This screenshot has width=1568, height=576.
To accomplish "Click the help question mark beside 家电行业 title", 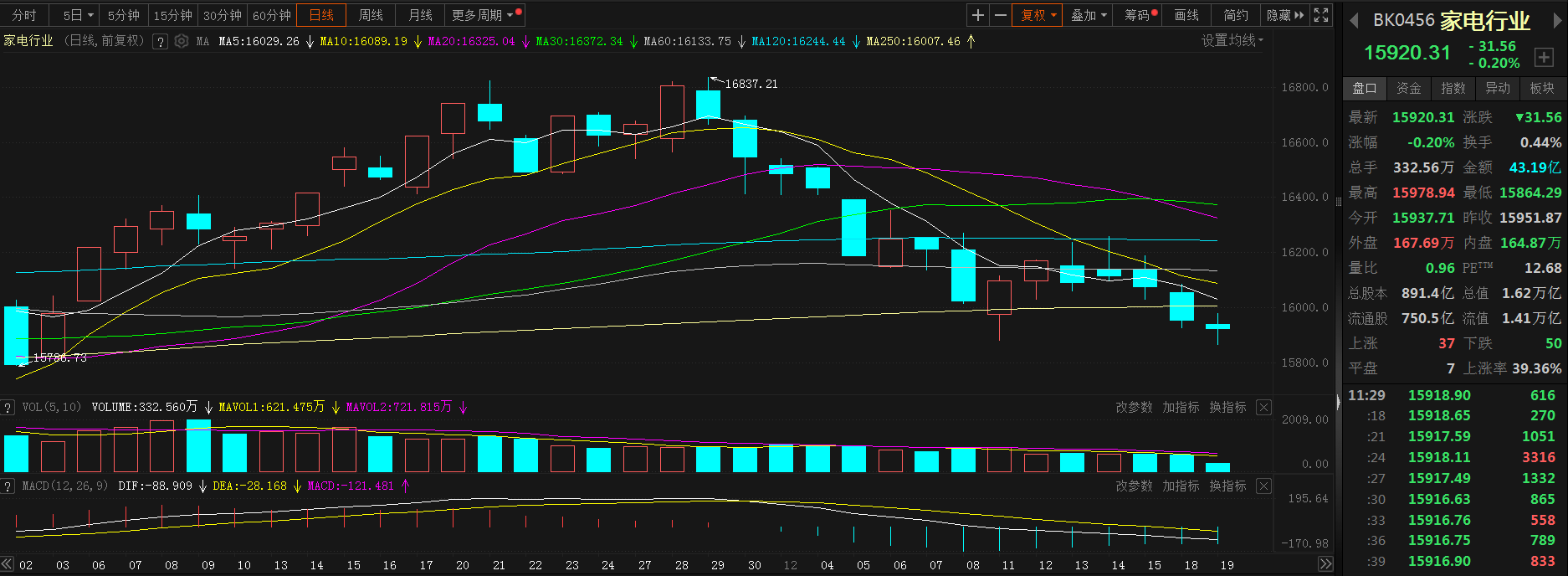I will tap(160, 41).
